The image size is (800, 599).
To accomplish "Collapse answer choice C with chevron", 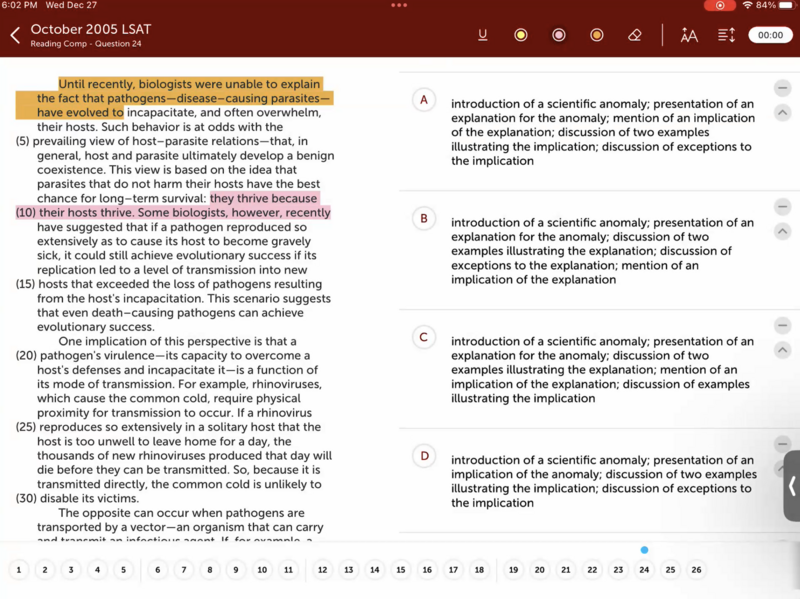I will coord(783,350).
